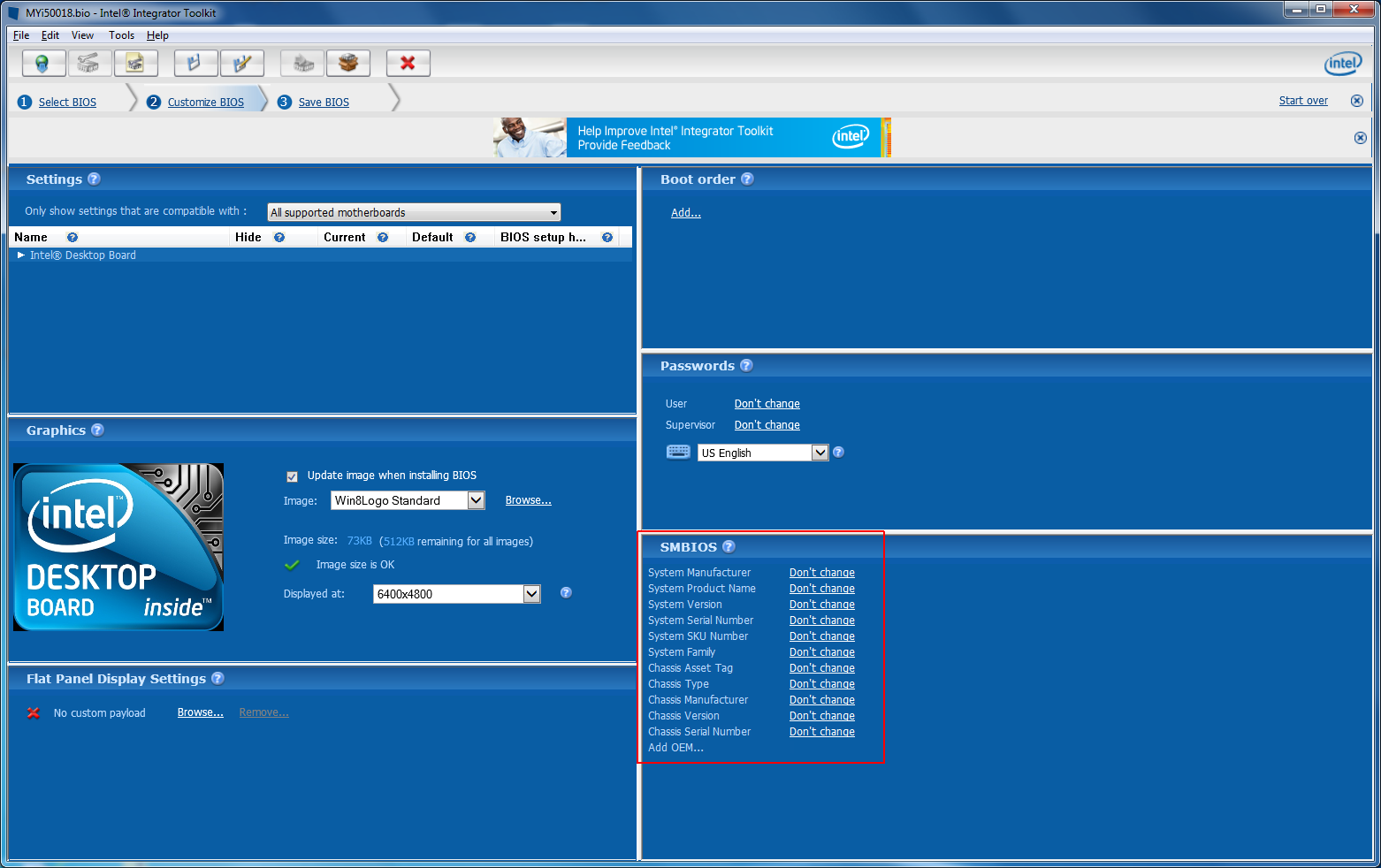Open the Help menu

(x=157, y=35)
